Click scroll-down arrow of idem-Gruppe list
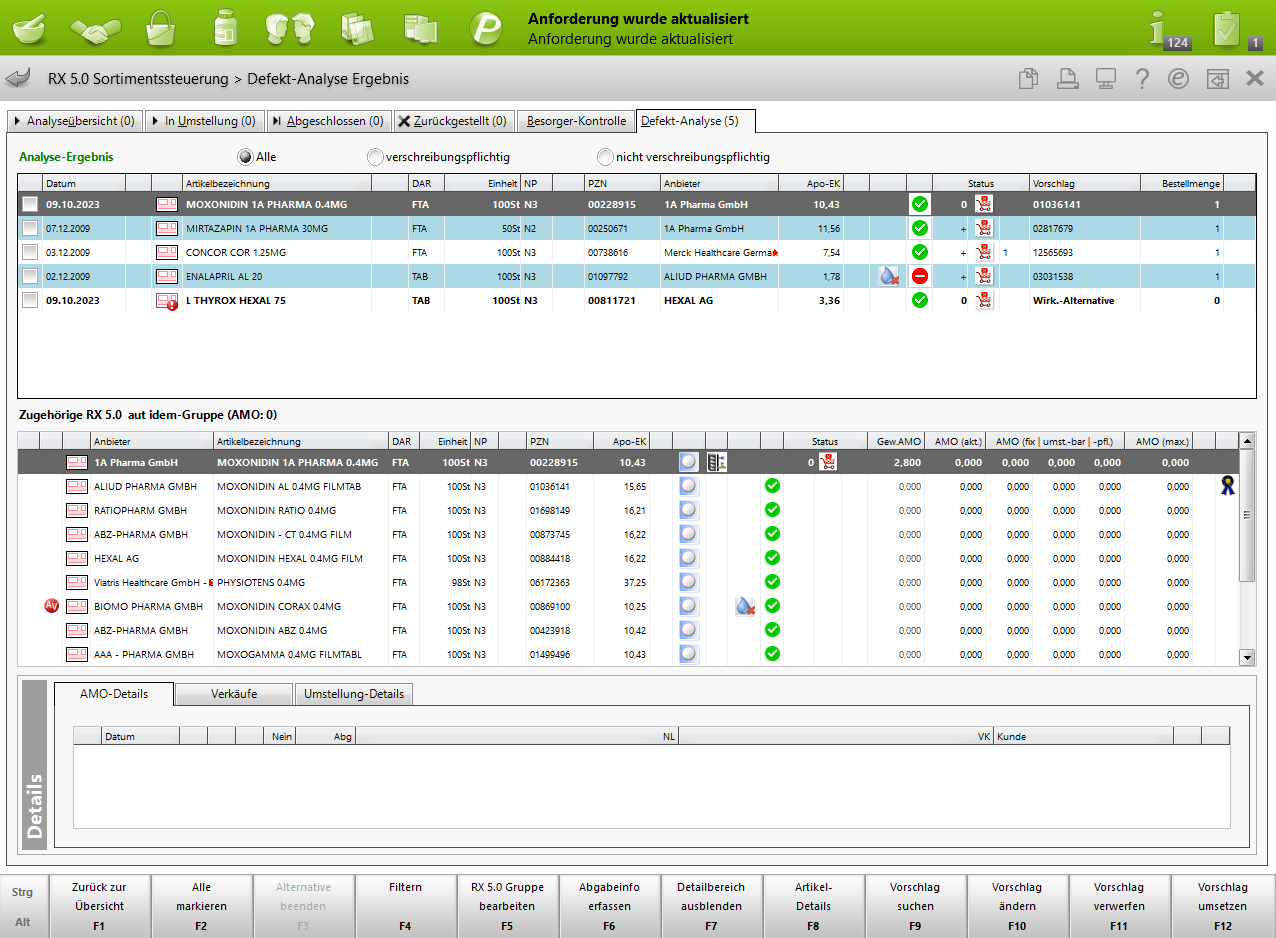 [1246, 657]
